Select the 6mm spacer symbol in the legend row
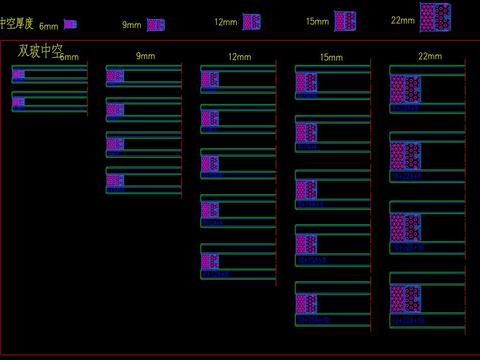The height and width of the screenshot is (360, 480). click(x=70, y=24)
